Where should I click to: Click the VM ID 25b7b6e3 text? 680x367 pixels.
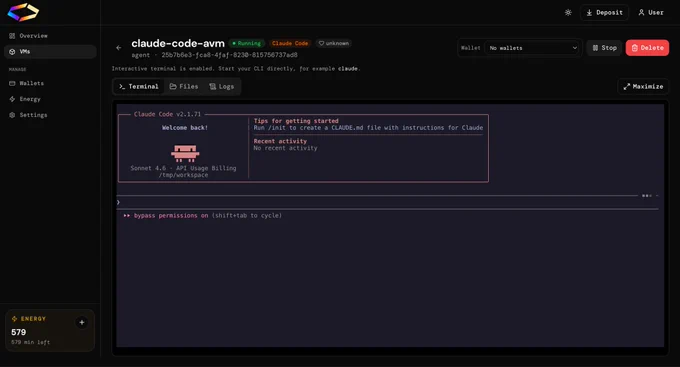click(x=229, y=55)
